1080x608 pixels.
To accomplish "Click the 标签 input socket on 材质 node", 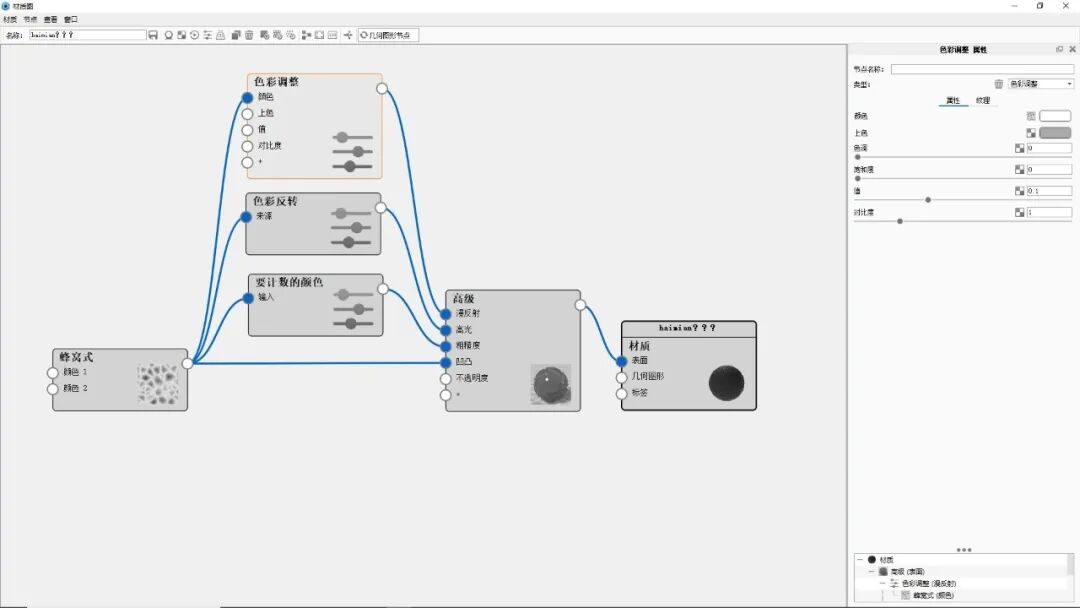I will 621,393.
